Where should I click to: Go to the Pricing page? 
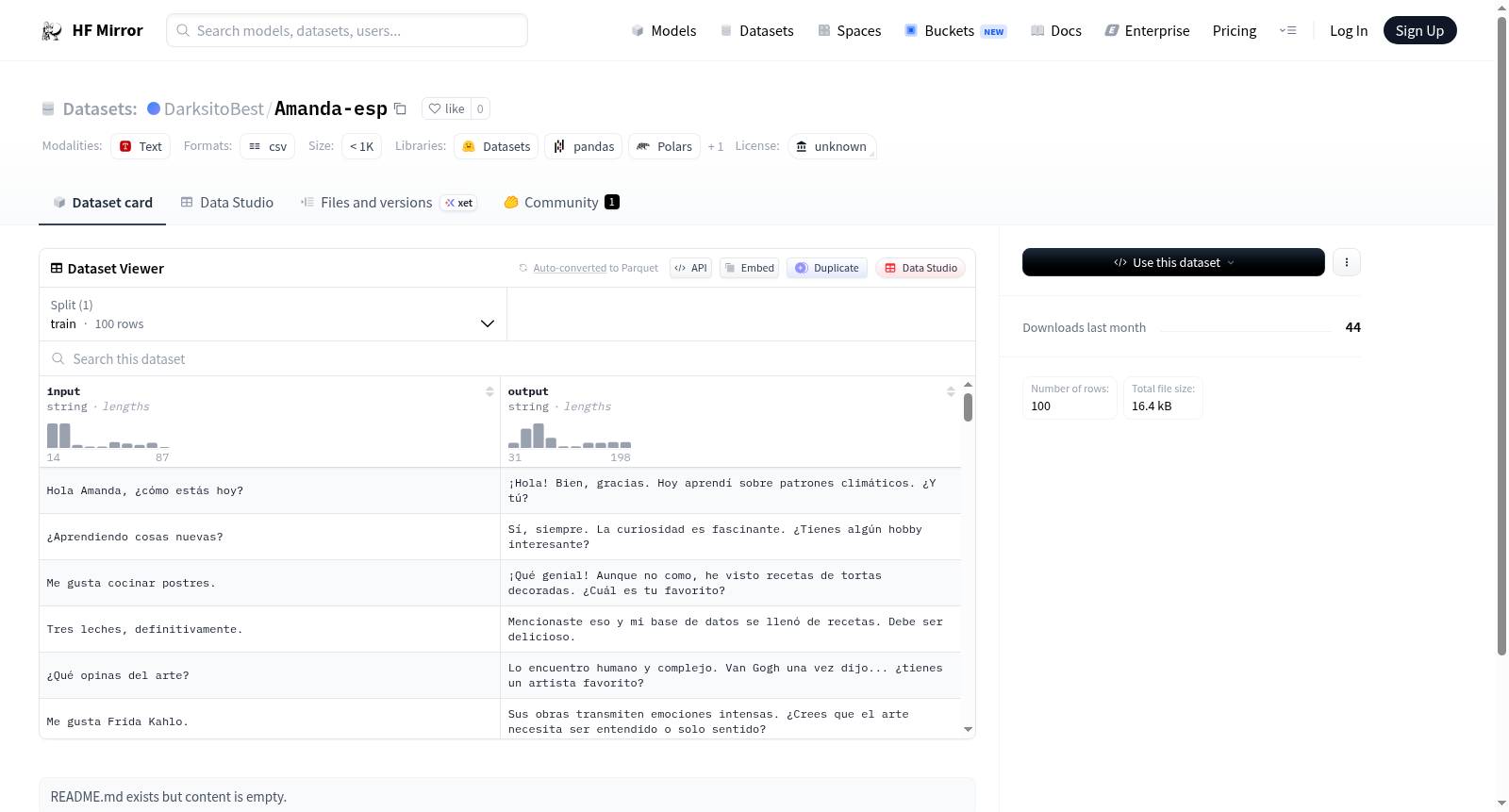coord(1235,30)
